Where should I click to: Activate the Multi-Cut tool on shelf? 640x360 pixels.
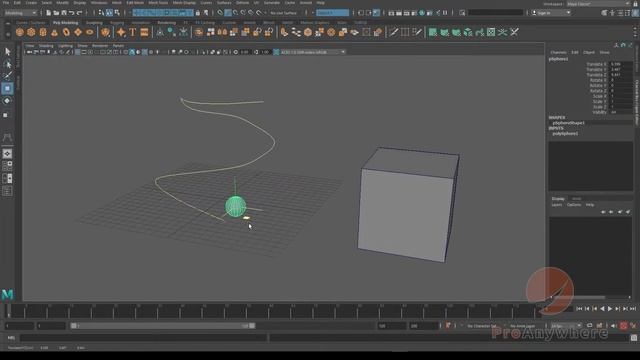click(x=393, y=32)
